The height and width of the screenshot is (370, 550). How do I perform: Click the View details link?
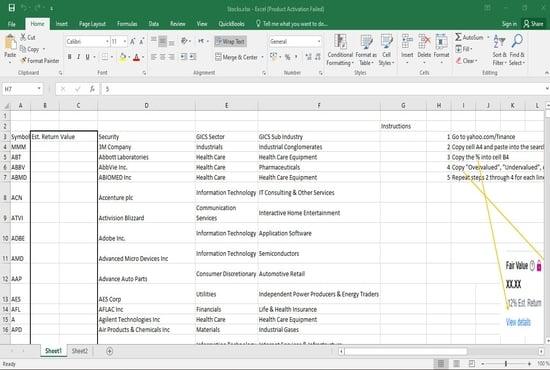(518, 322)
